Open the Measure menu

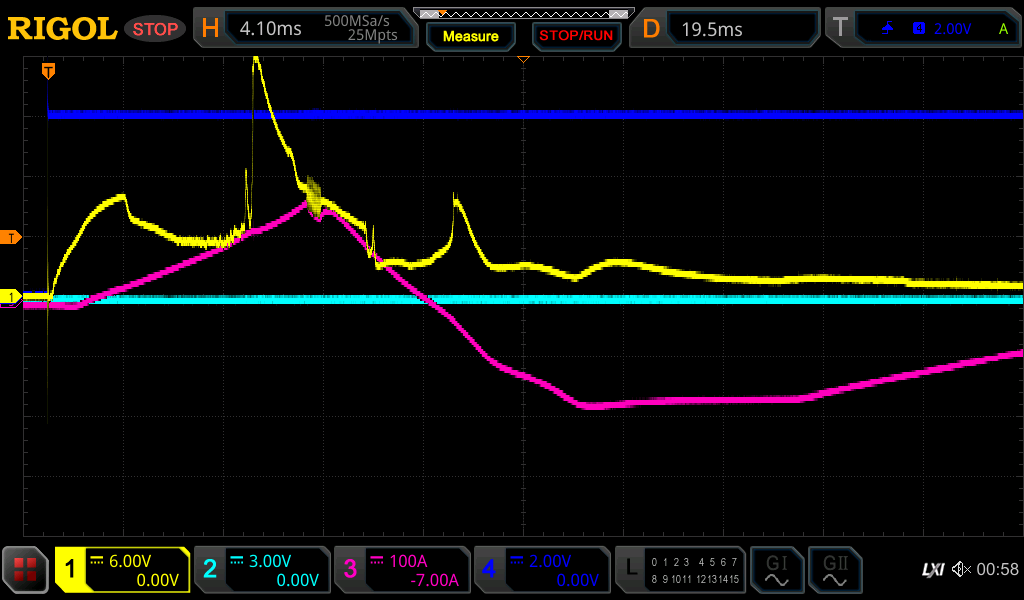click(470, 36)
